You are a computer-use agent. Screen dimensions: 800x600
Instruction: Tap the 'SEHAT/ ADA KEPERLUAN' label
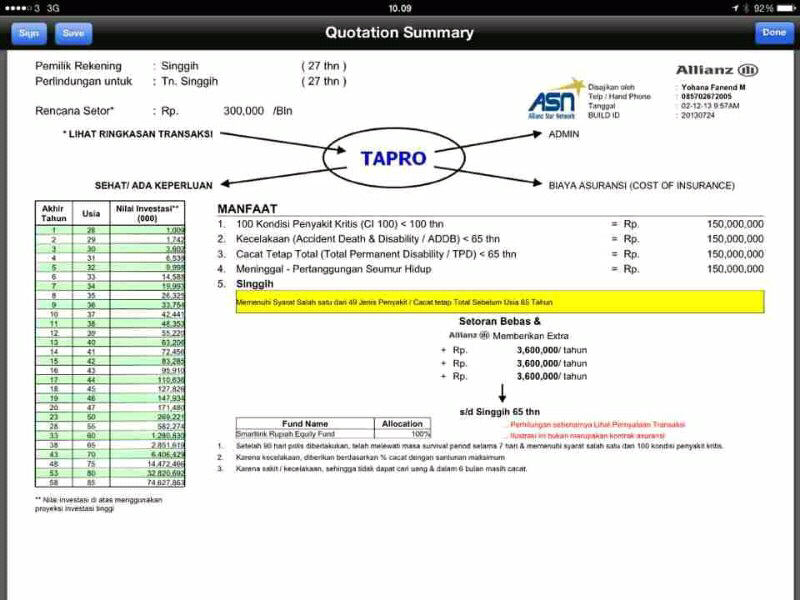(x=154, y=186)
